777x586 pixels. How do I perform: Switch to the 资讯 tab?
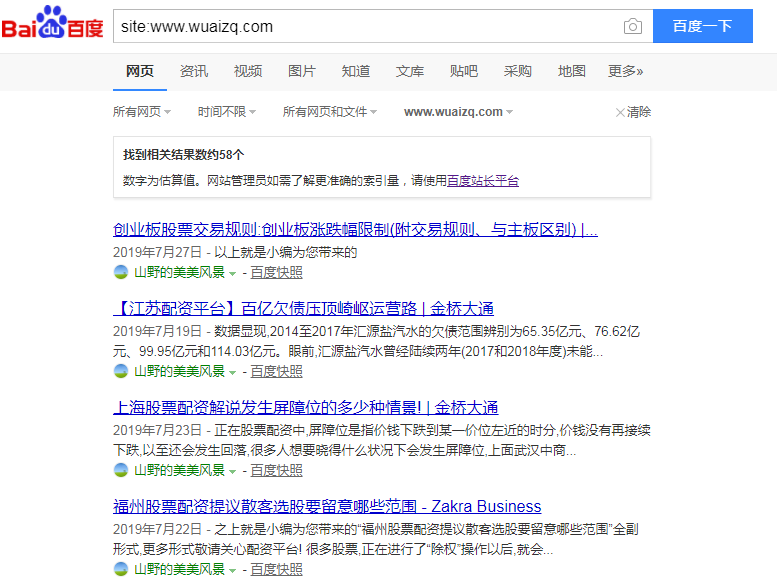194,71
